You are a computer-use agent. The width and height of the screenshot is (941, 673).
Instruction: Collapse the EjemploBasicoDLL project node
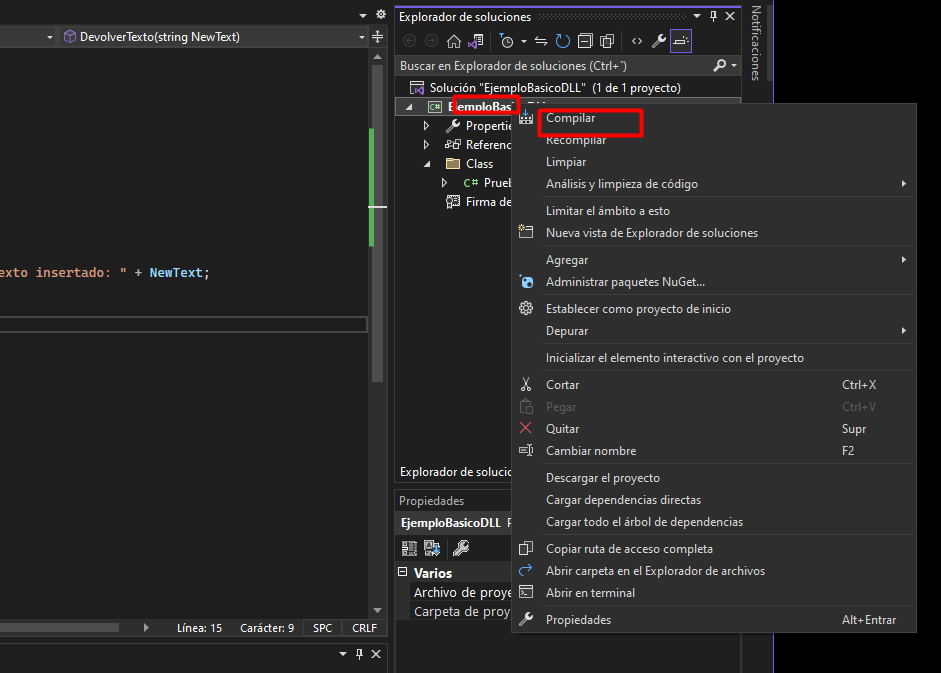tap(409, 107)
